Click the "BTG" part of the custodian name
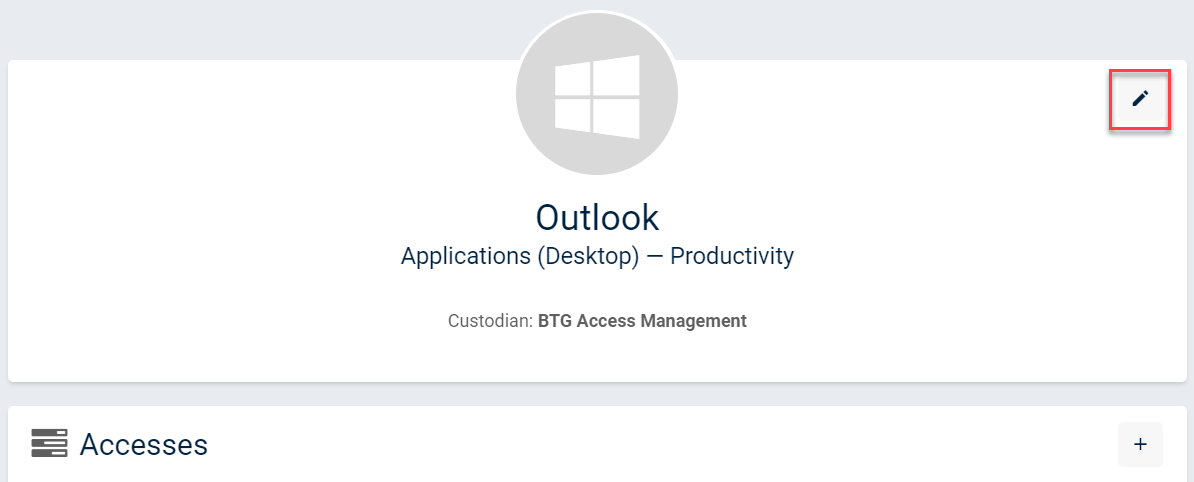Viewport: 1194px width, 482px height. [x=555, y=321]
